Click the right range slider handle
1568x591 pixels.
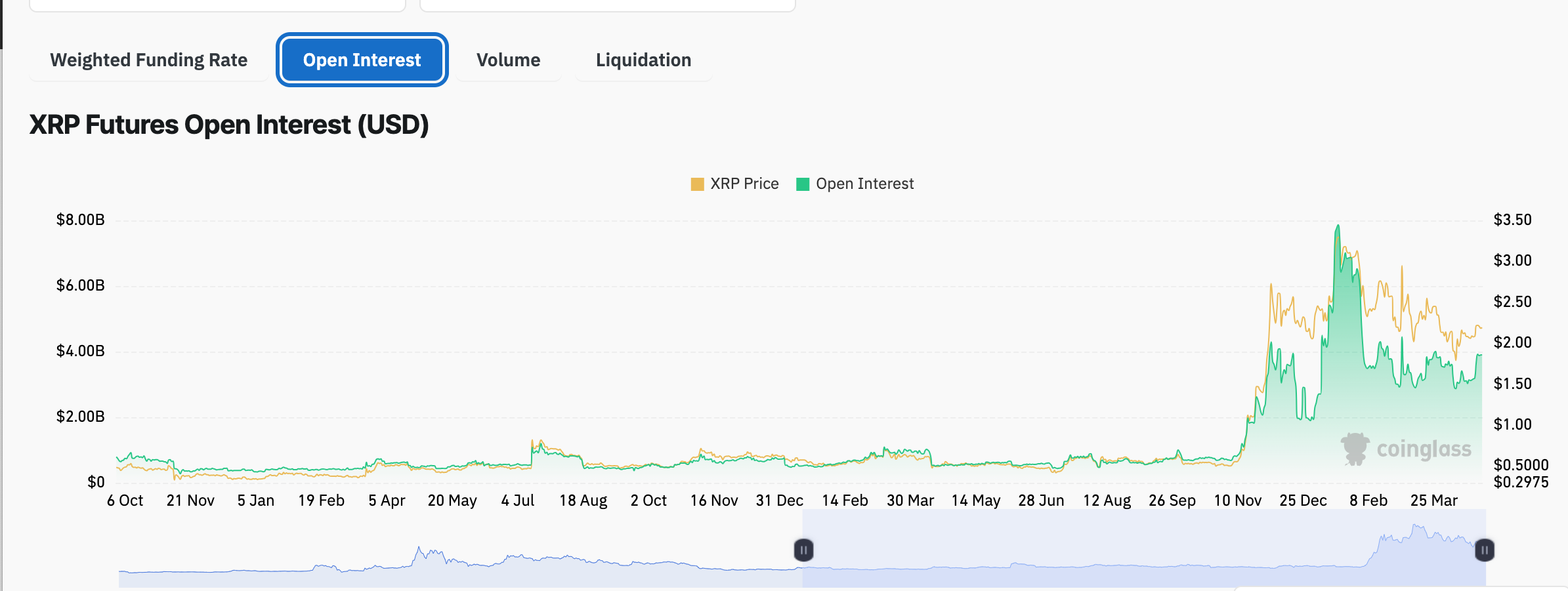(1484, 550)
